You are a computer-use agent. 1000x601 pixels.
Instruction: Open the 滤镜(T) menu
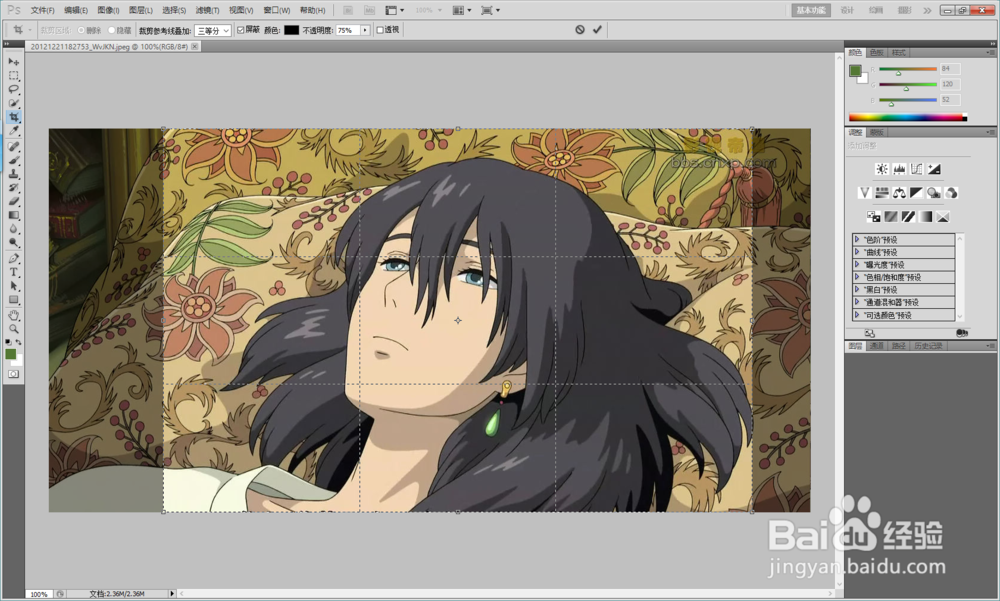[207, 10]
